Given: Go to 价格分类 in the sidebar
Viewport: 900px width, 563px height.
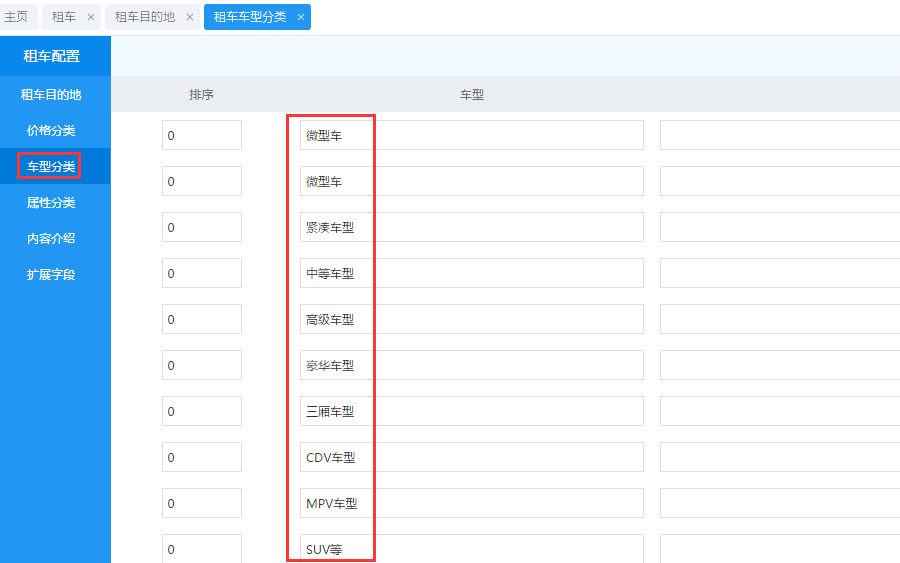Looking at the screenshot, I should pyautogui.click(x=51, y=131).
